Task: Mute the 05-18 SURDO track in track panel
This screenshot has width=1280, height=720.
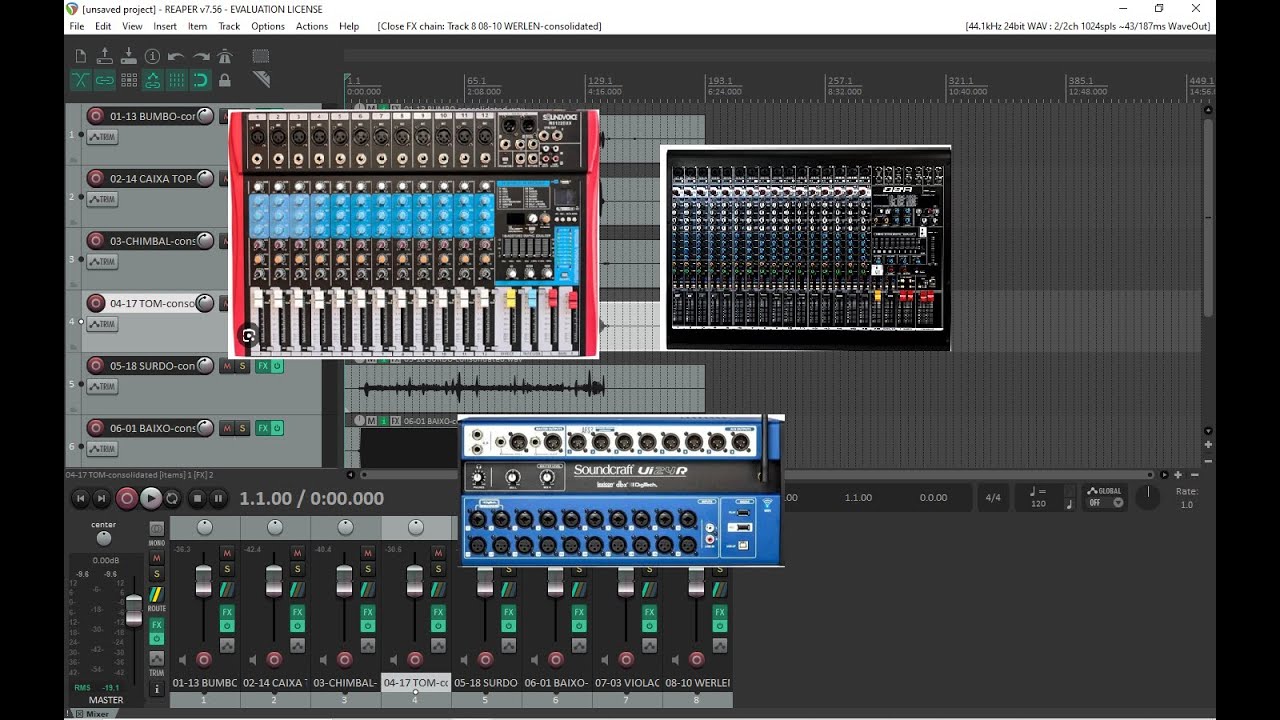Action: [x=227, y=366]
